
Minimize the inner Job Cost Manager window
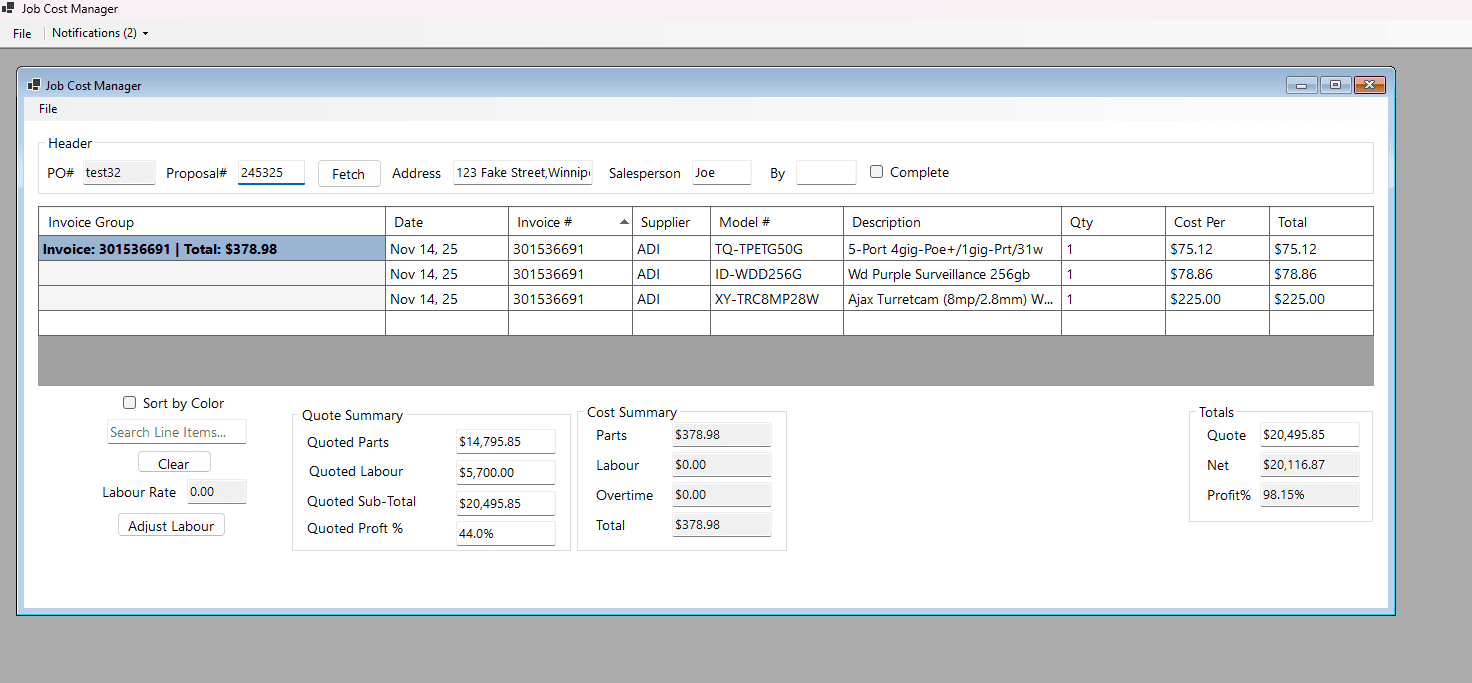[1301, 86]
